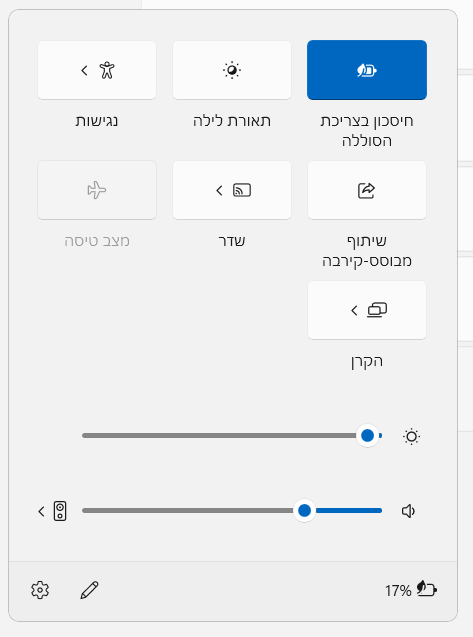
Task: Click the volume slider thumb
Action: coord(304,511)
